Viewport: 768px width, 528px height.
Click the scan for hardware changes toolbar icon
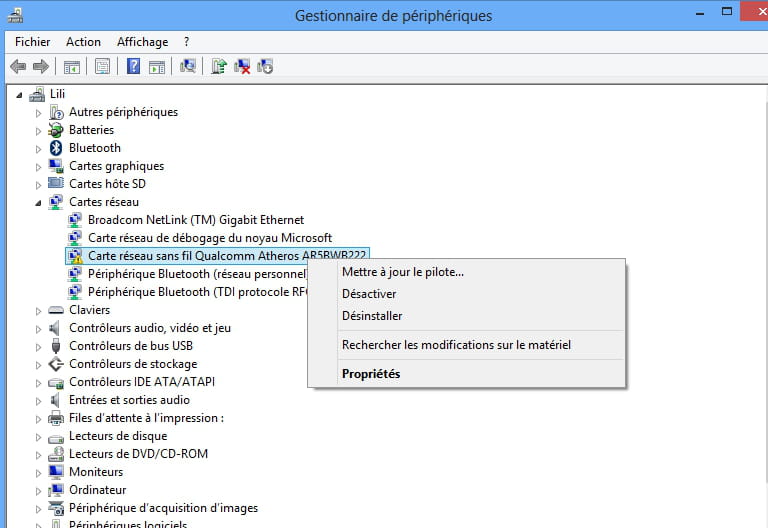tap(187, 66)
